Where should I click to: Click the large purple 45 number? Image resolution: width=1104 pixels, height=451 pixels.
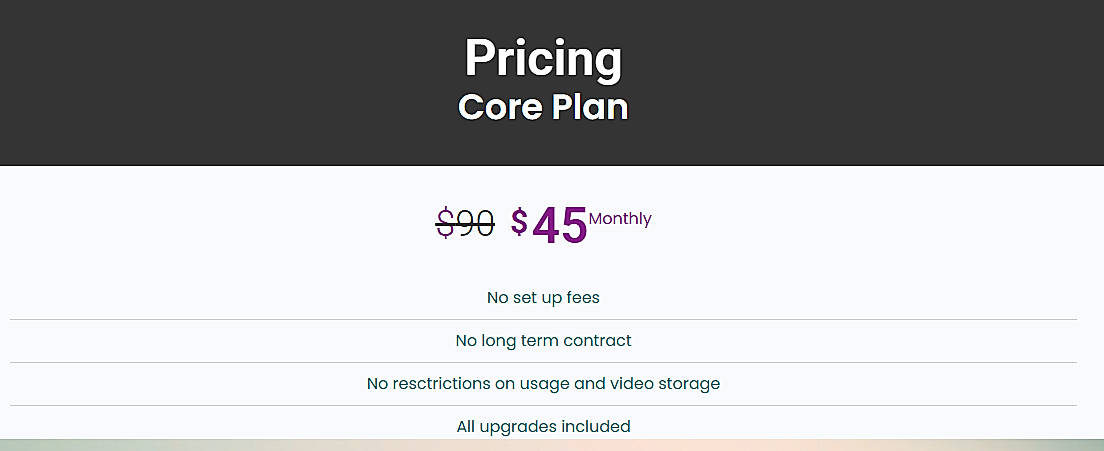(x=560, y=226)
